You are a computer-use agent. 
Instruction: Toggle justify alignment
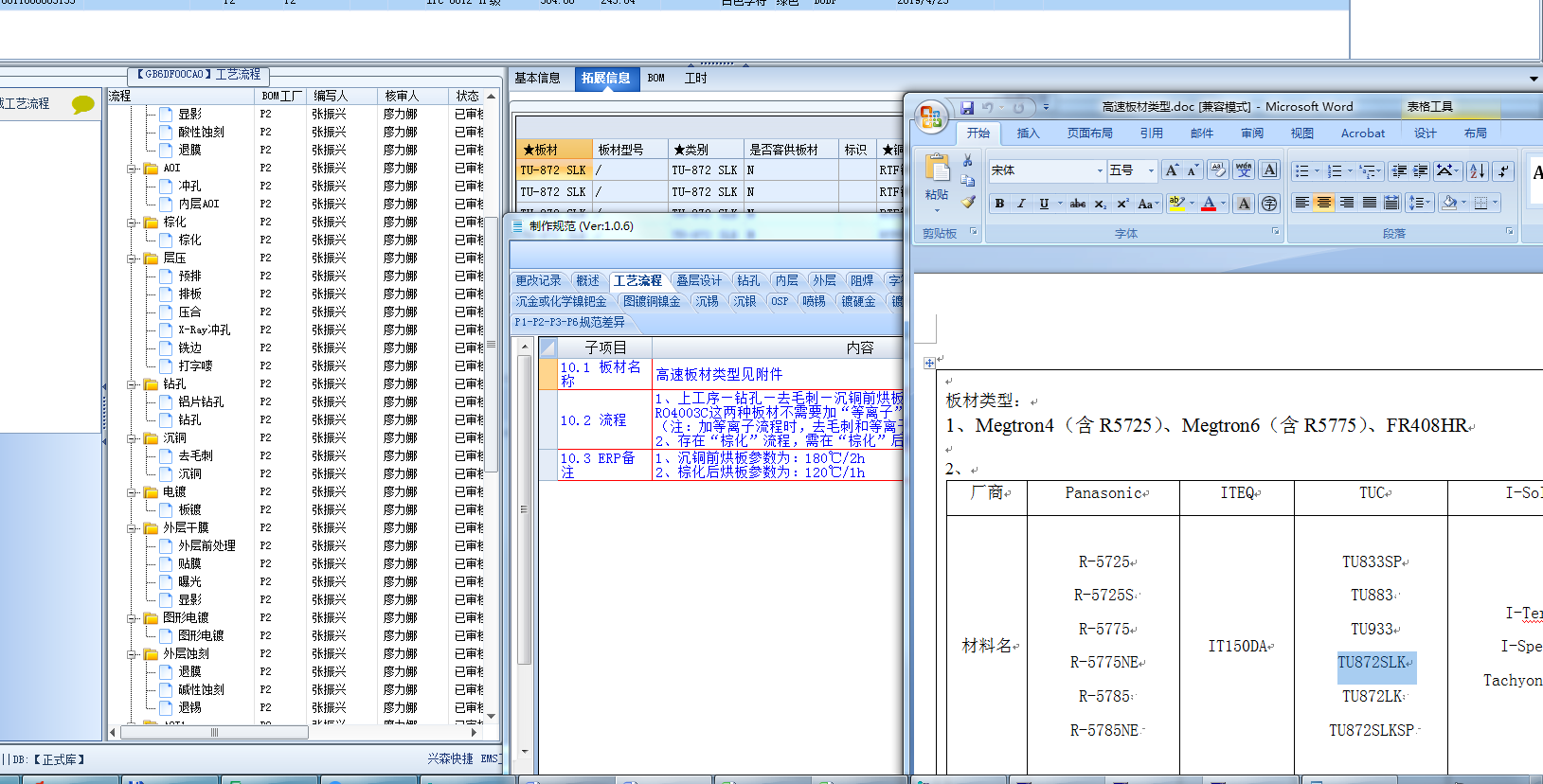click(1370, 203)
